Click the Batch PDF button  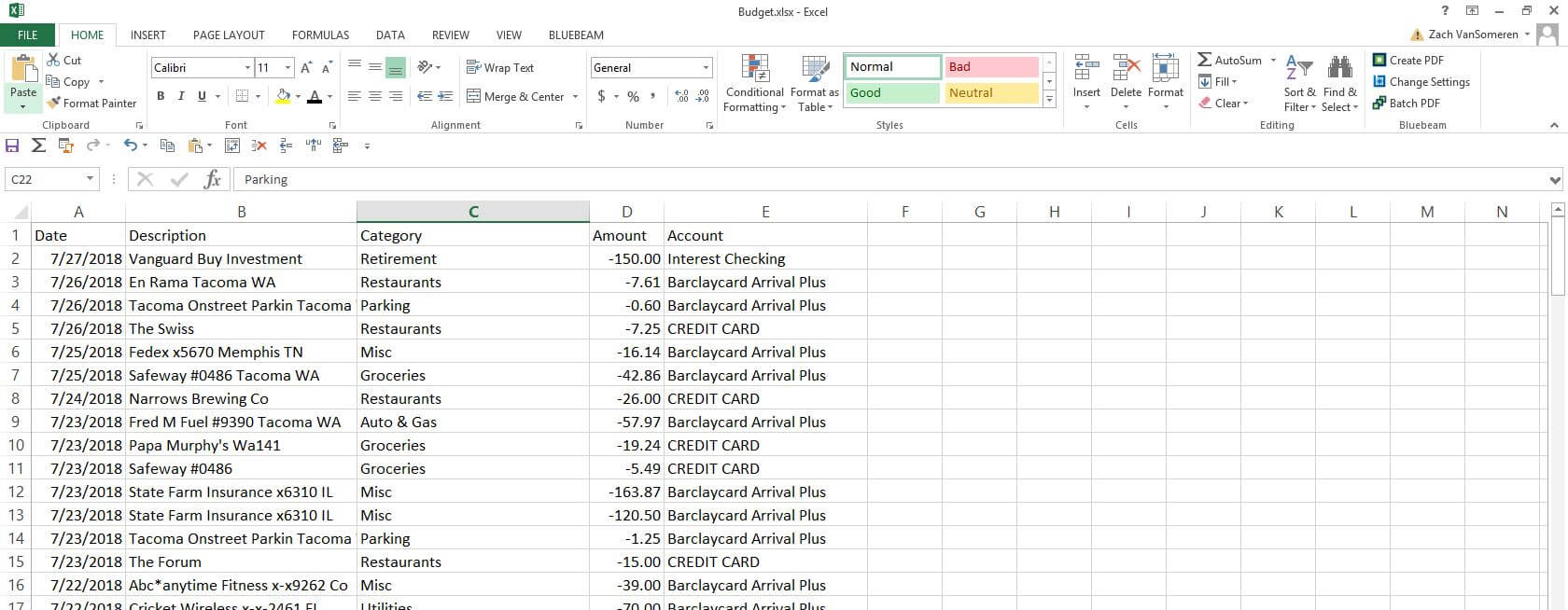(1407, 103)
